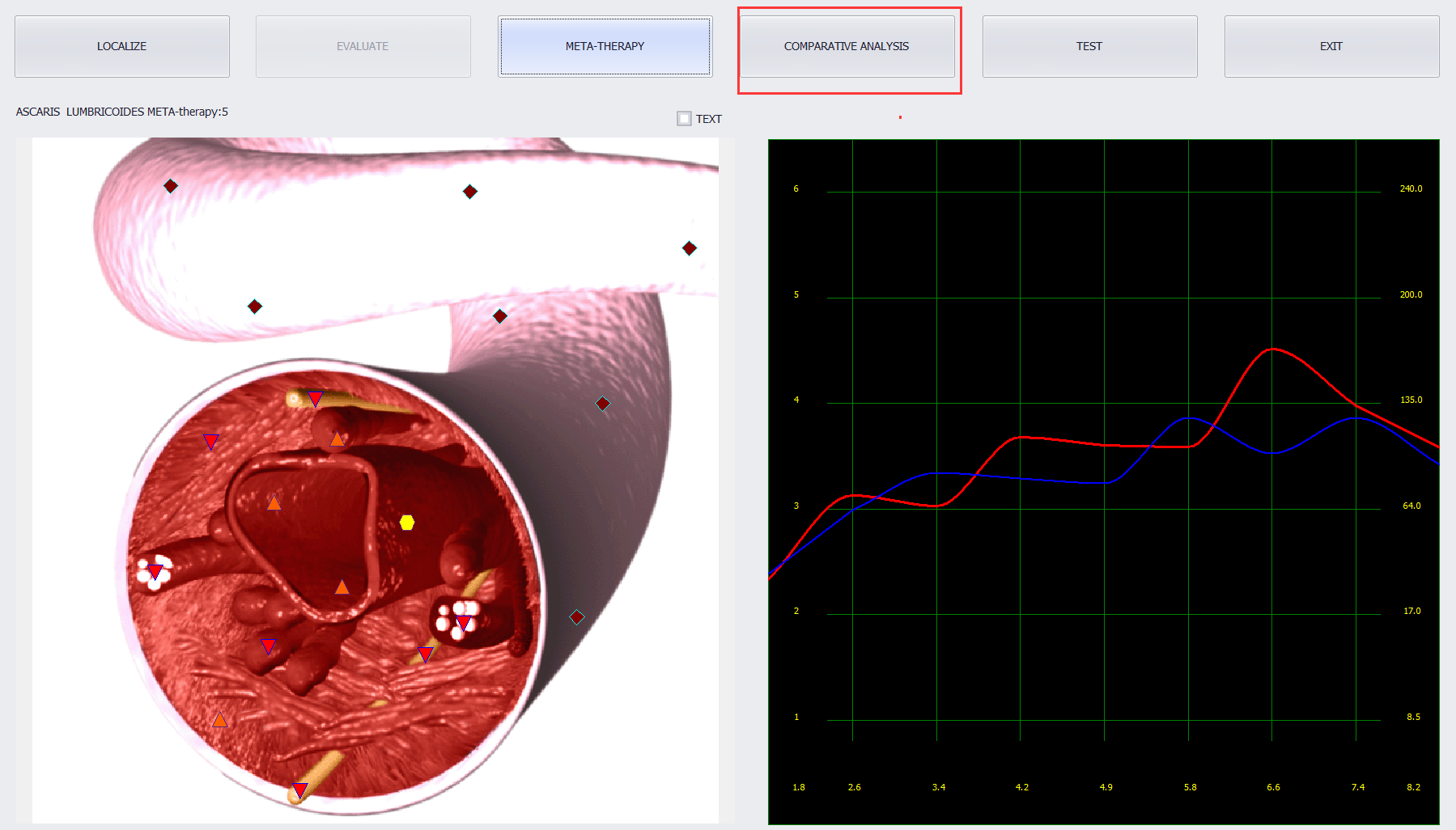This screenshot has width=1456, height=830.
Task: Click the 64.0 value on the graph's right axis
Action: pyautogui.click(x=1411, y=506)
